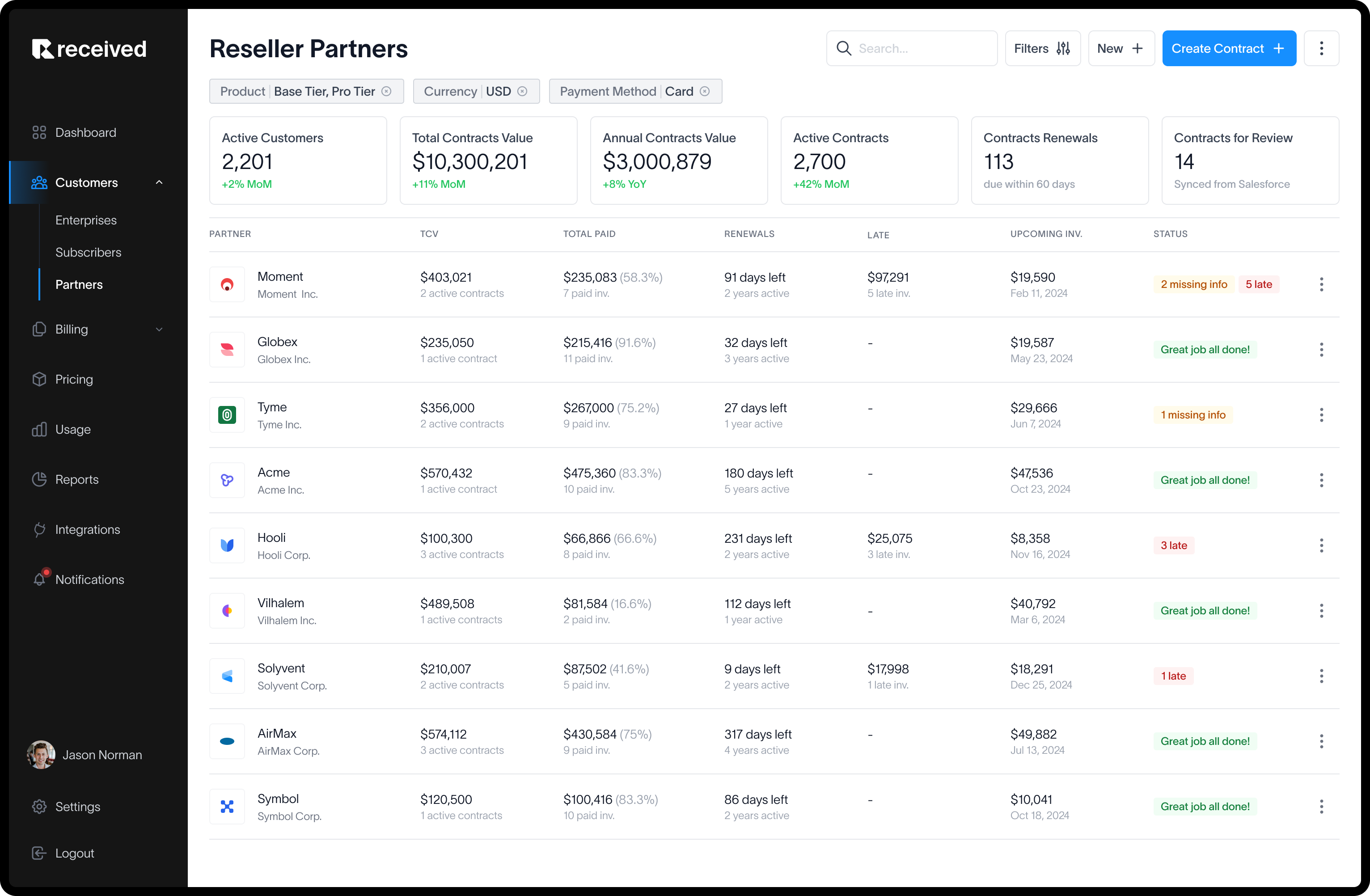Remove the Product filter chip
Image resolution: width=1370 pixels, height=896 pixels.
tap(387, 92)
